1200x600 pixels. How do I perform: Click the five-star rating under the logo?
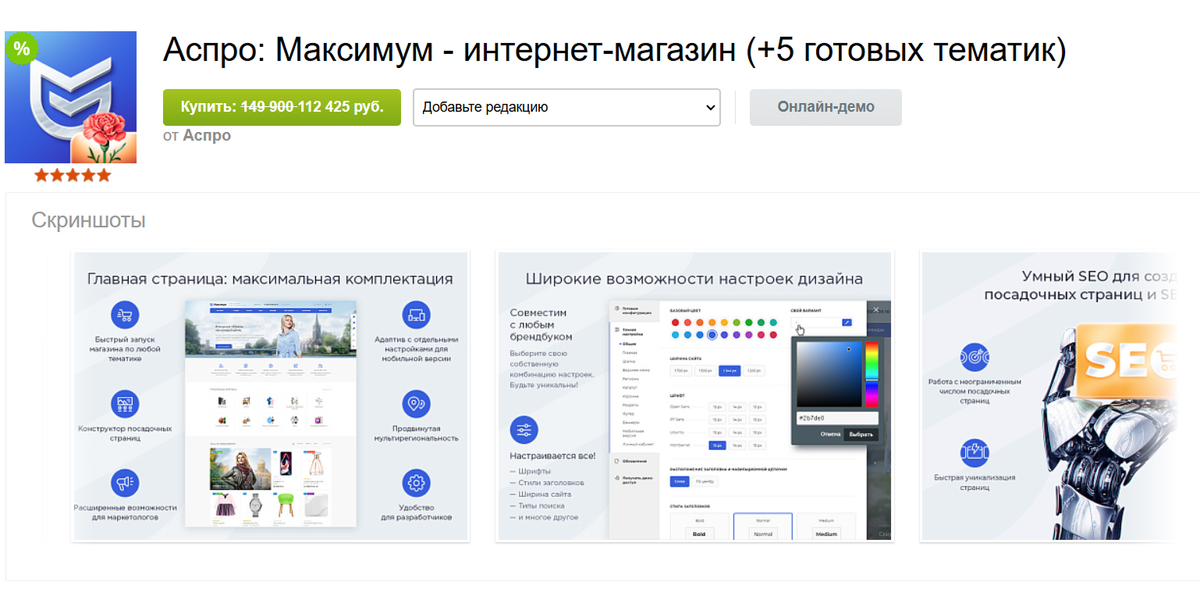click(x=72, y=175)
